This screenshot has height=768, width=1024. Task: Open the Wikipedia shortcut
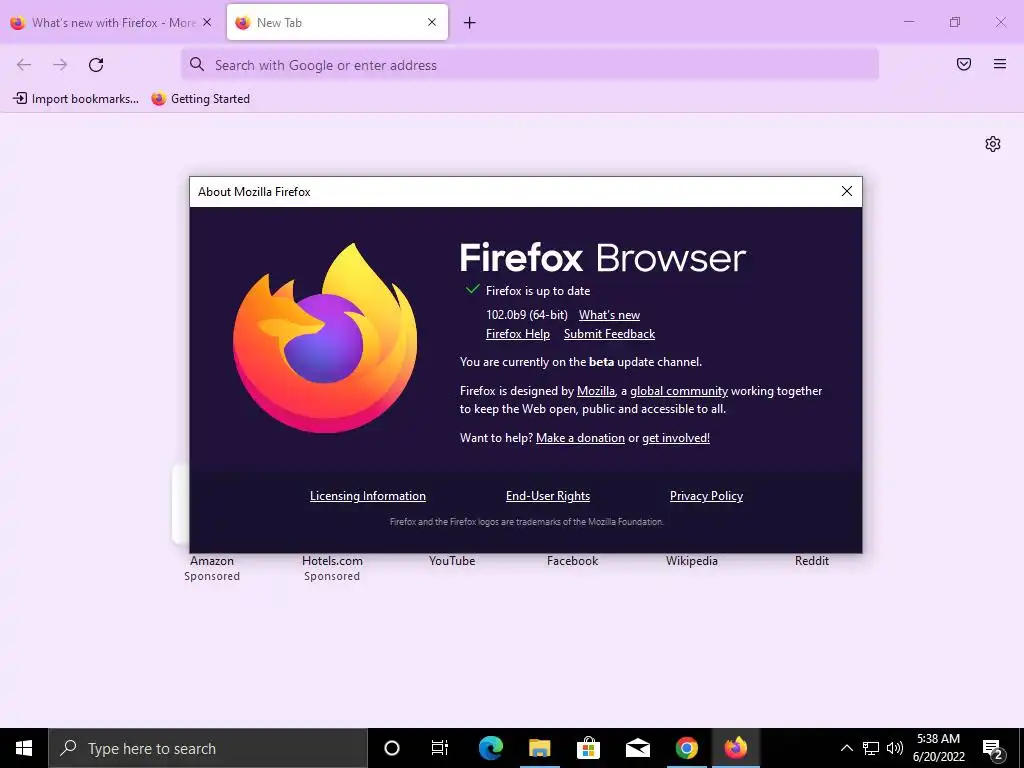(692, 560)
